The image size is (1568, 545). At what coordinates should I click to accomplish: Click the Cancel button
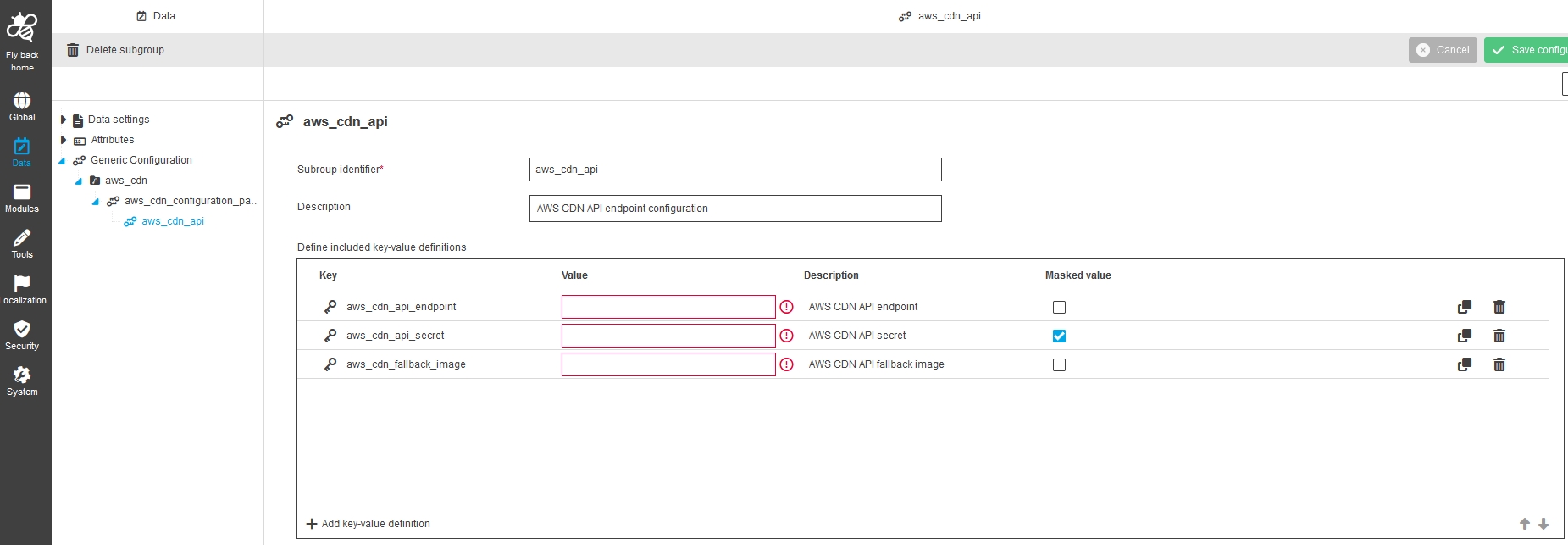click(1443, 50)
